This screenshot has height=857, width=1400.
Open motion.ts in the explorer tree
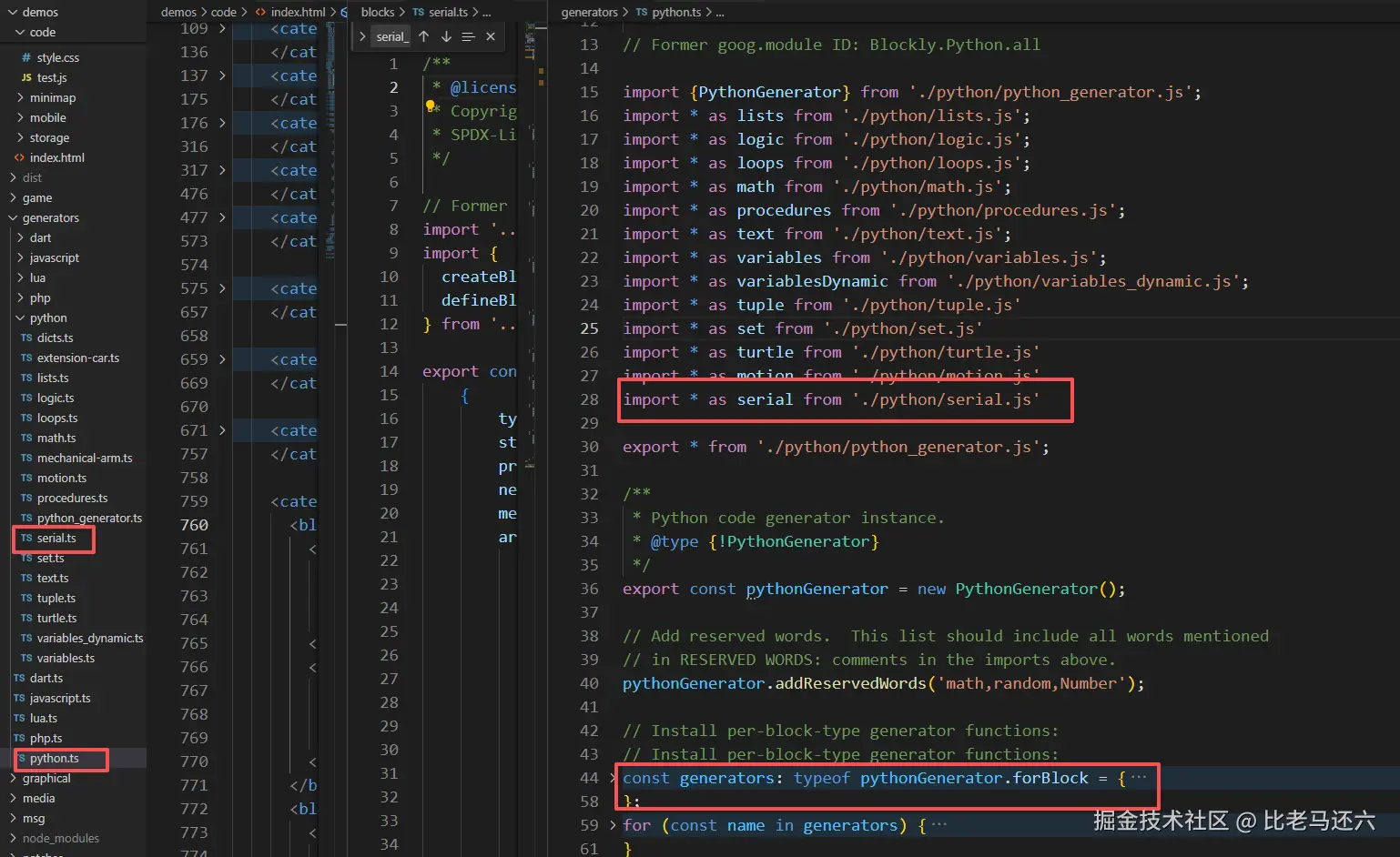[62, 478]
